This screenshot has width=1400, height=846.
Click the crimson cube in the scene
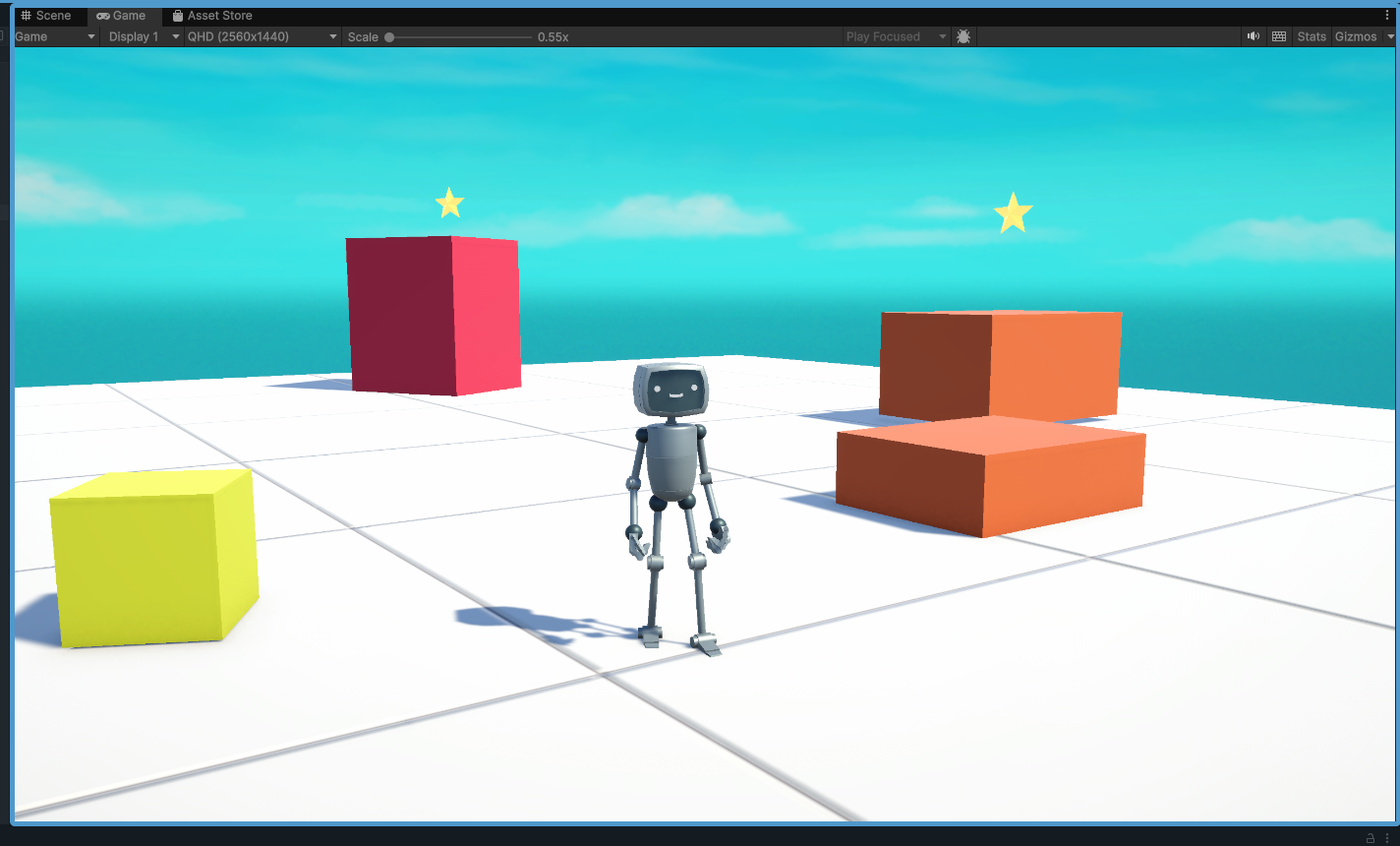pyautogui.click(x=434, y=315)
